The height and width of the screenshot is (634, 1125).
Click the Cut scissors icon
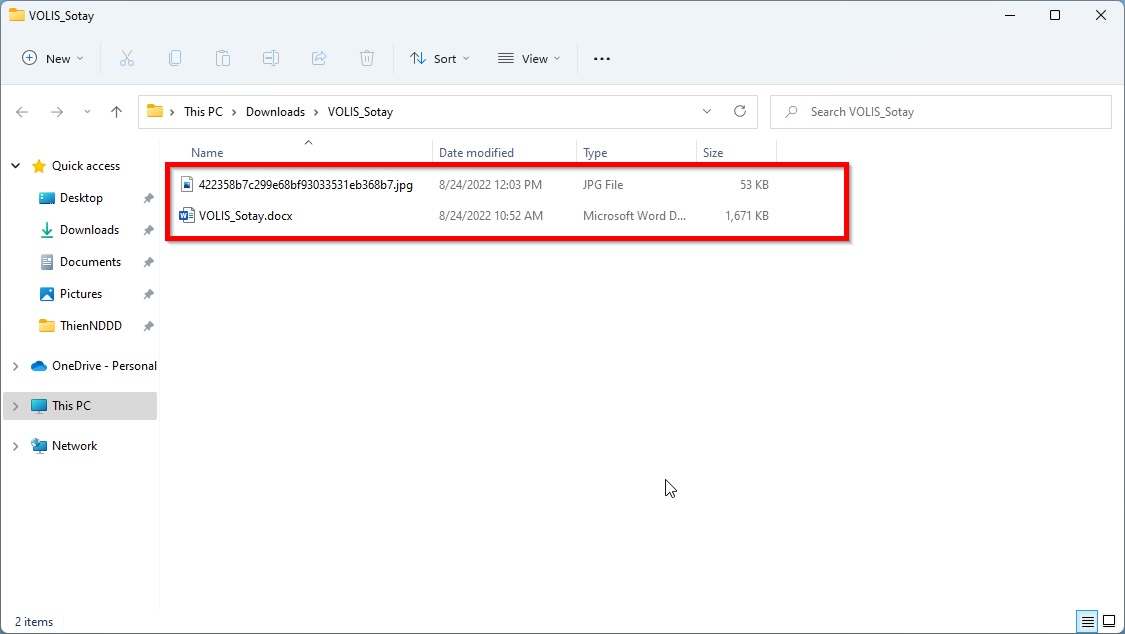(127, 59)
